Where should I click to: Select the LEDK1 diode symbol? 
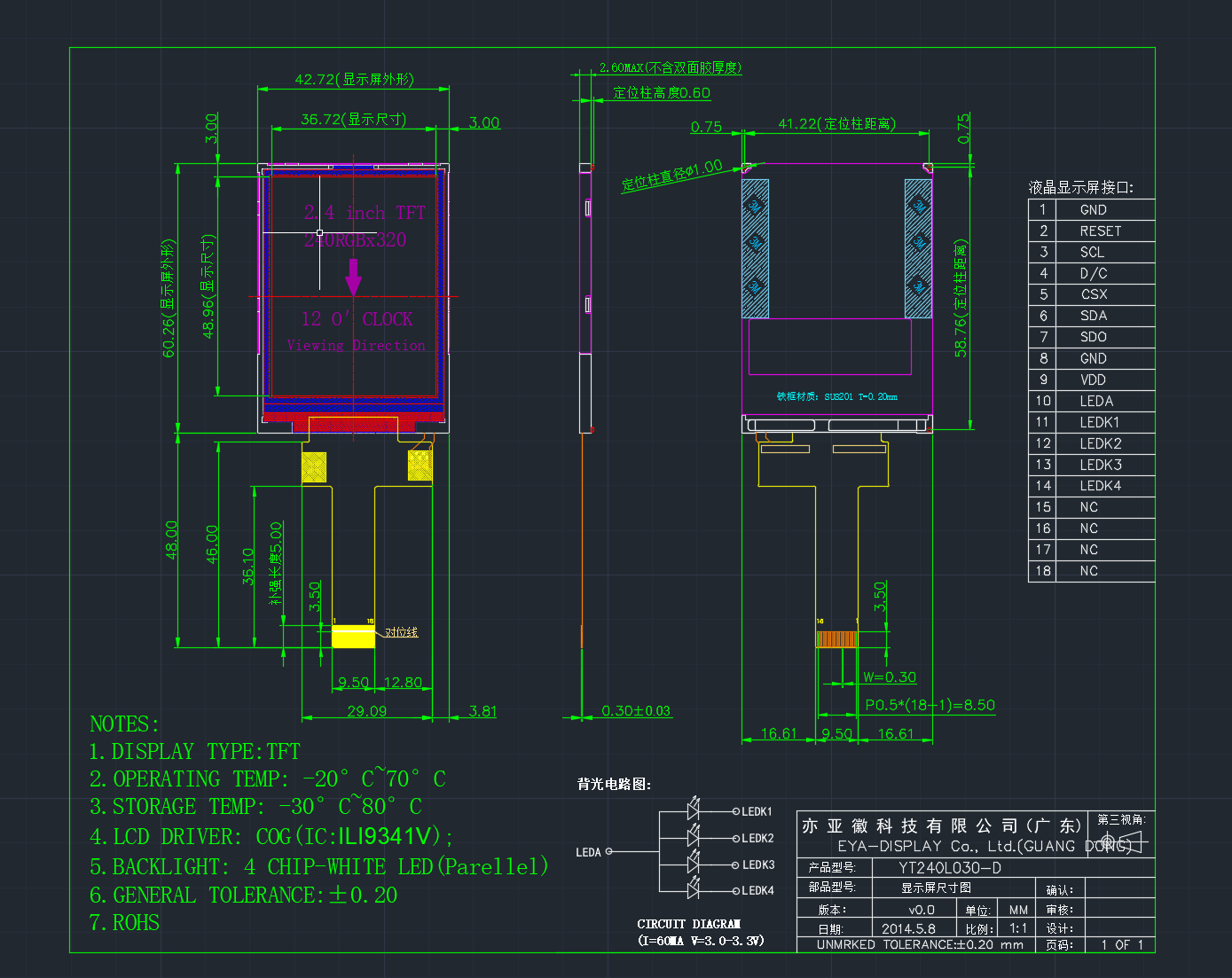point(694,810)
